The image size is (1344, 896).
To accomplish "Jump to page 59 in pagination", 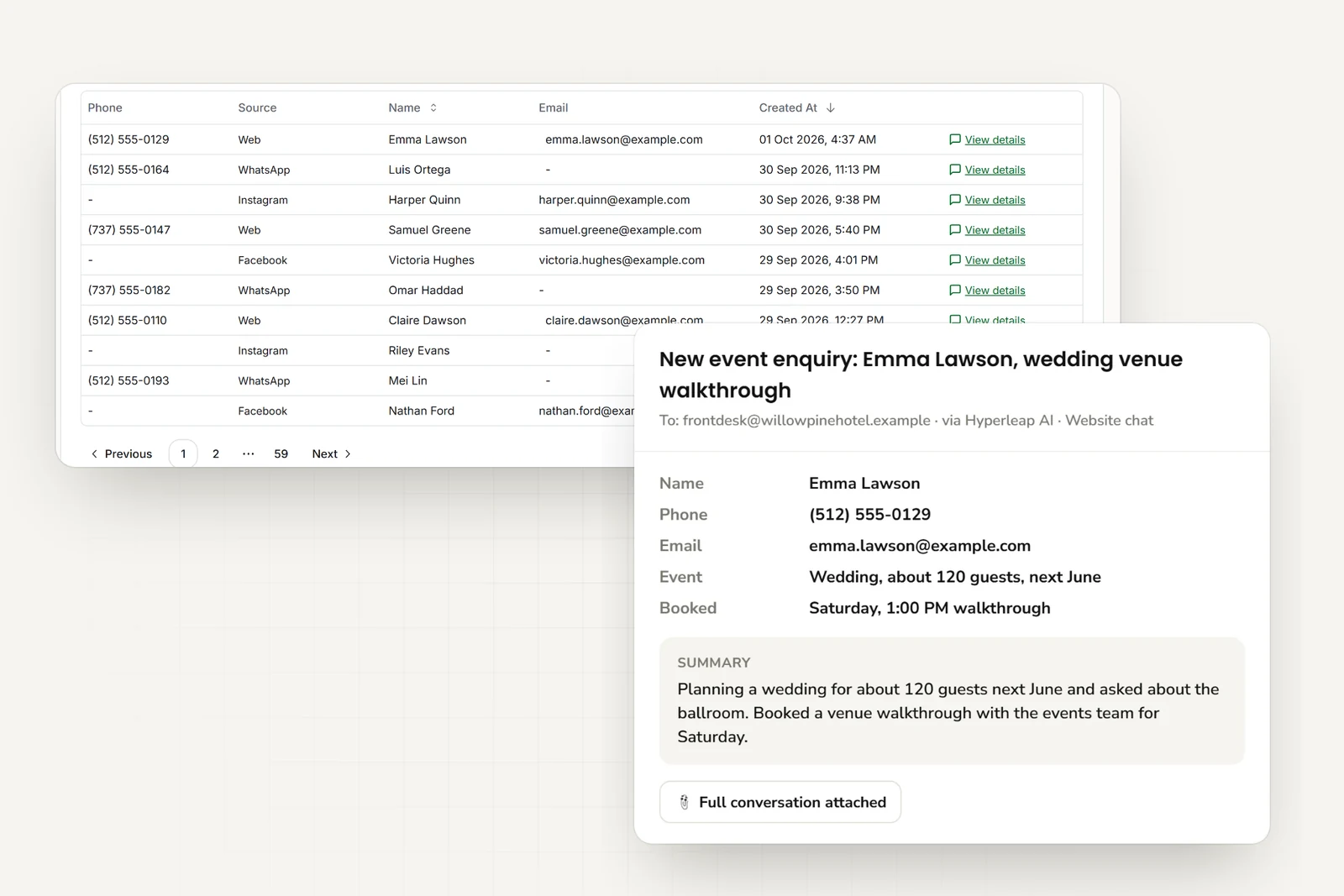I will (x=281, y=453).
